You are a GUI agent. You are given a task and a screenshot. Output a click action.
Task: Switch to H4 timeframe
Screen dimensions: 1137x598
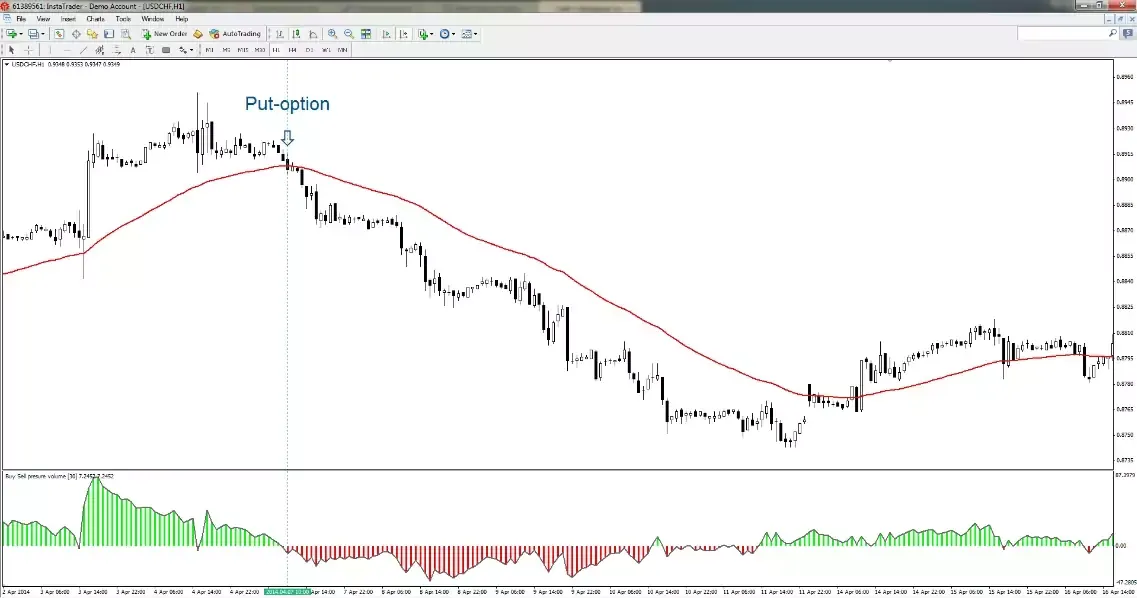point(292,50)
